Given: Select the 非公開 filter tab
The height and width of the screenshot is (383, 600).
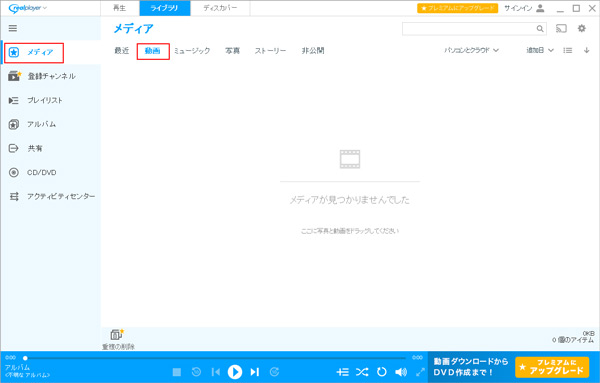Looking at the screenshot, I should click(x=313, y=51).
